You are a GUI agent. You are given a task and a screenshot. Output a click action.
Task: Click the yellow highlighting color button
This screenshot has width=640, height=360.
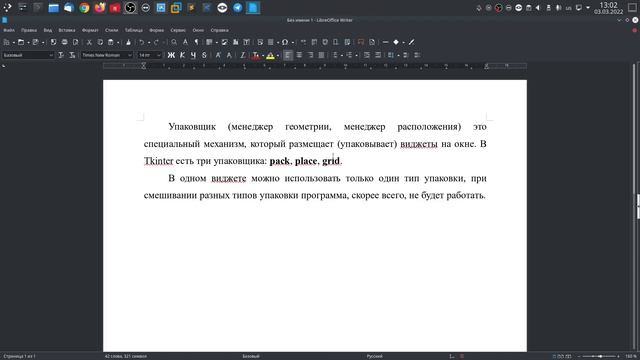270,55
